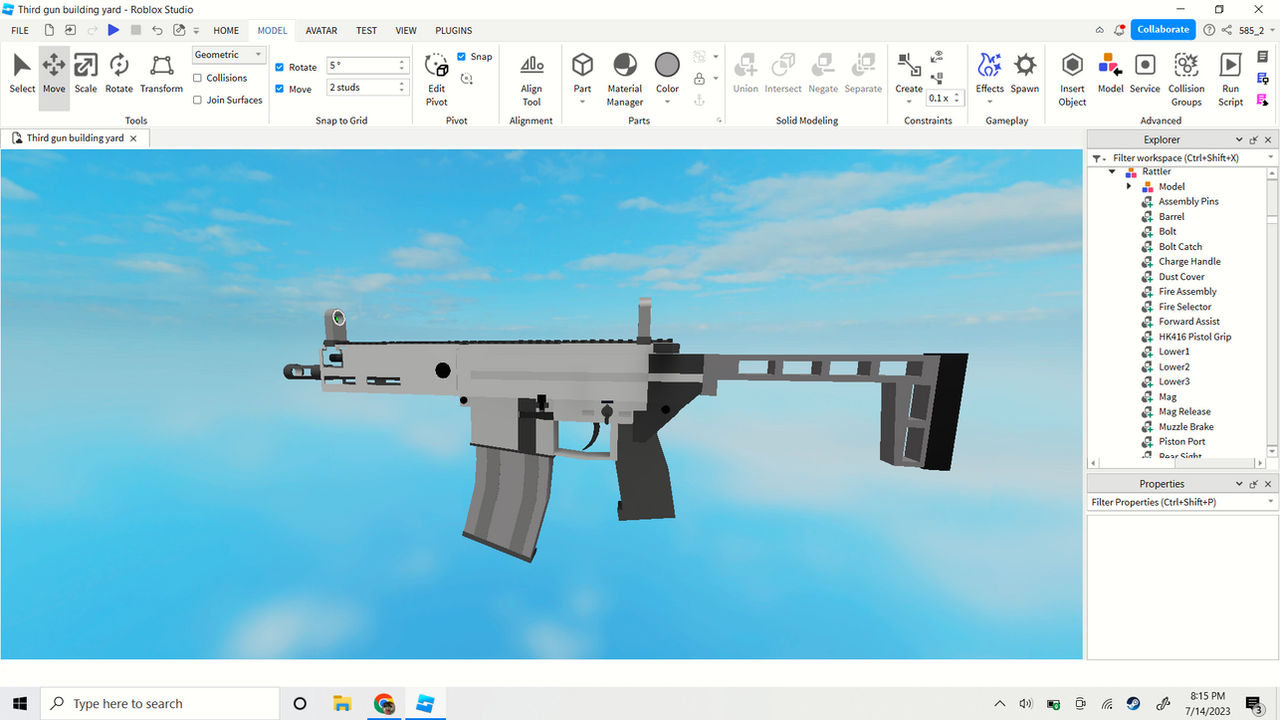Click the share icon near username
Screen dimensions: 1280x720
point(1227,30)
